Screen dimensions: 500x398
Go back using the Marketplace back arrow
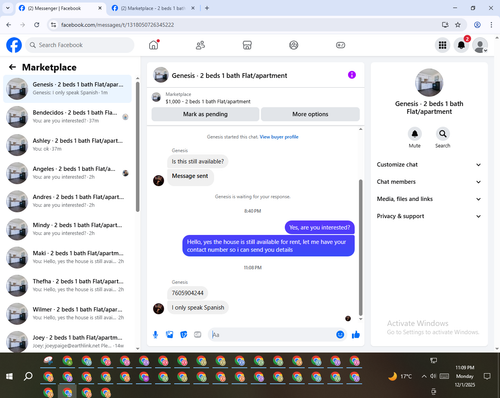click(12, 67)
